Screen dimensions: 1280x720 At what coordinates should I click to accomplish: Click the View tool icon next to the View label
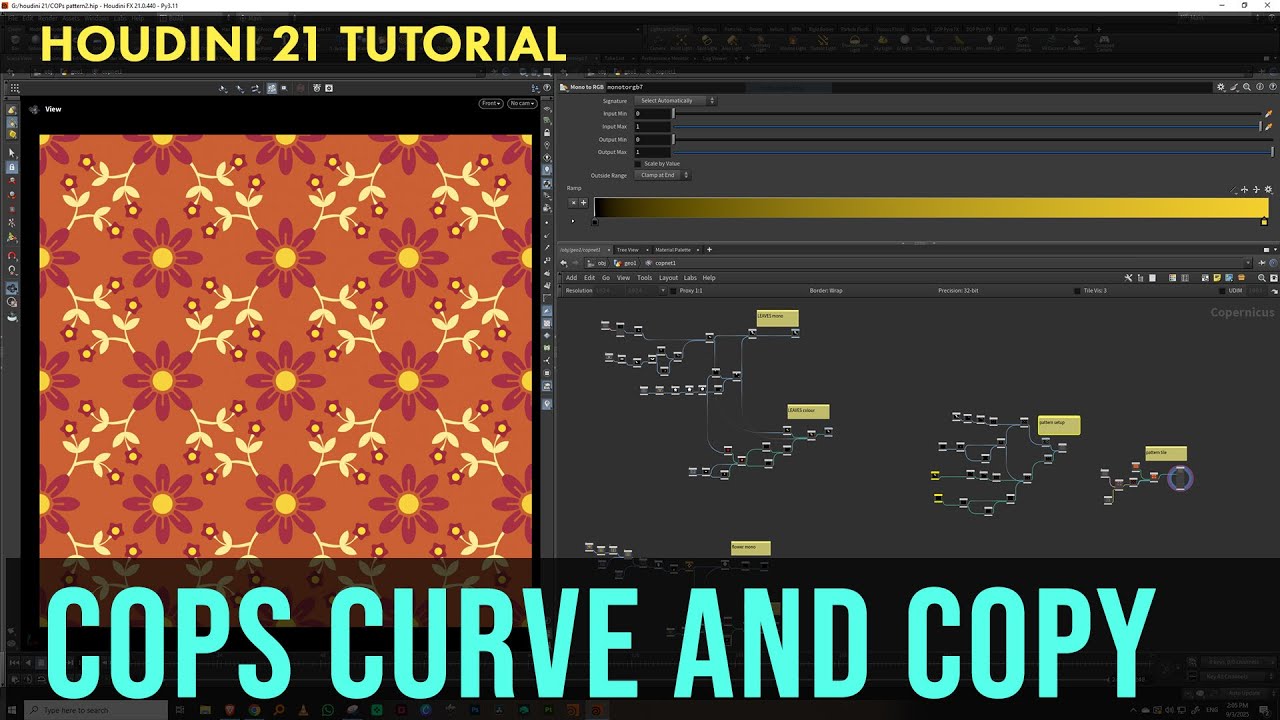tap(34, 109)
